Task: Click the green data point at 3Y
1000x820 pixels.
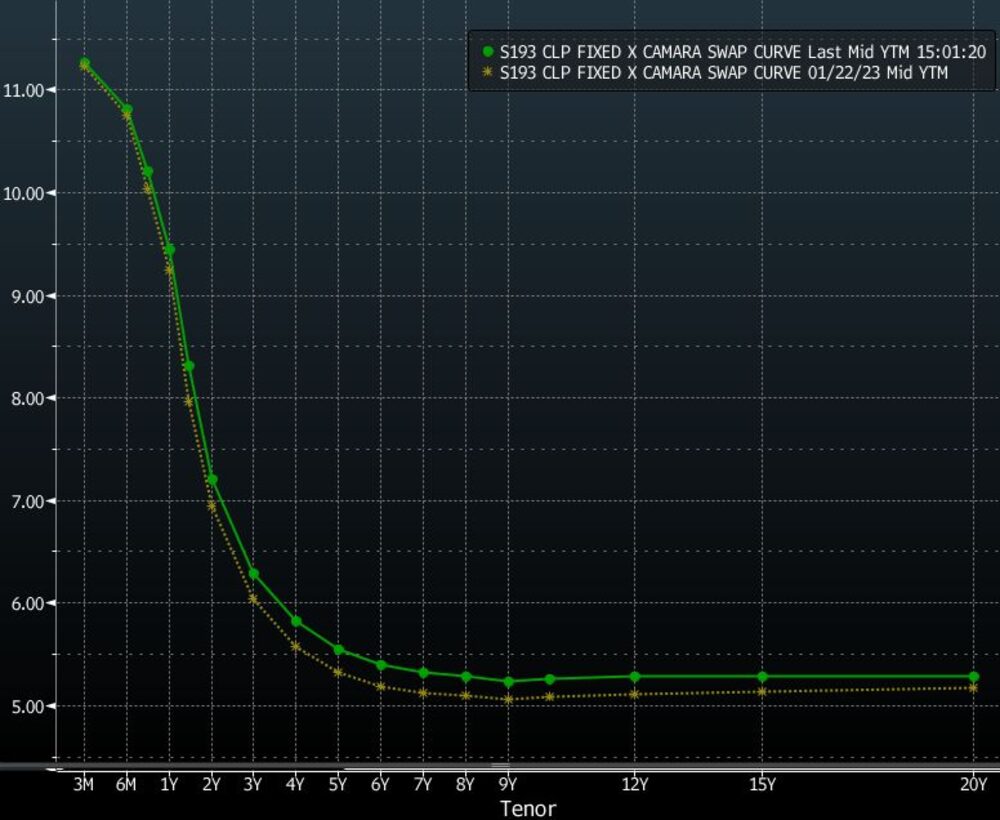Action: point(254,574)
